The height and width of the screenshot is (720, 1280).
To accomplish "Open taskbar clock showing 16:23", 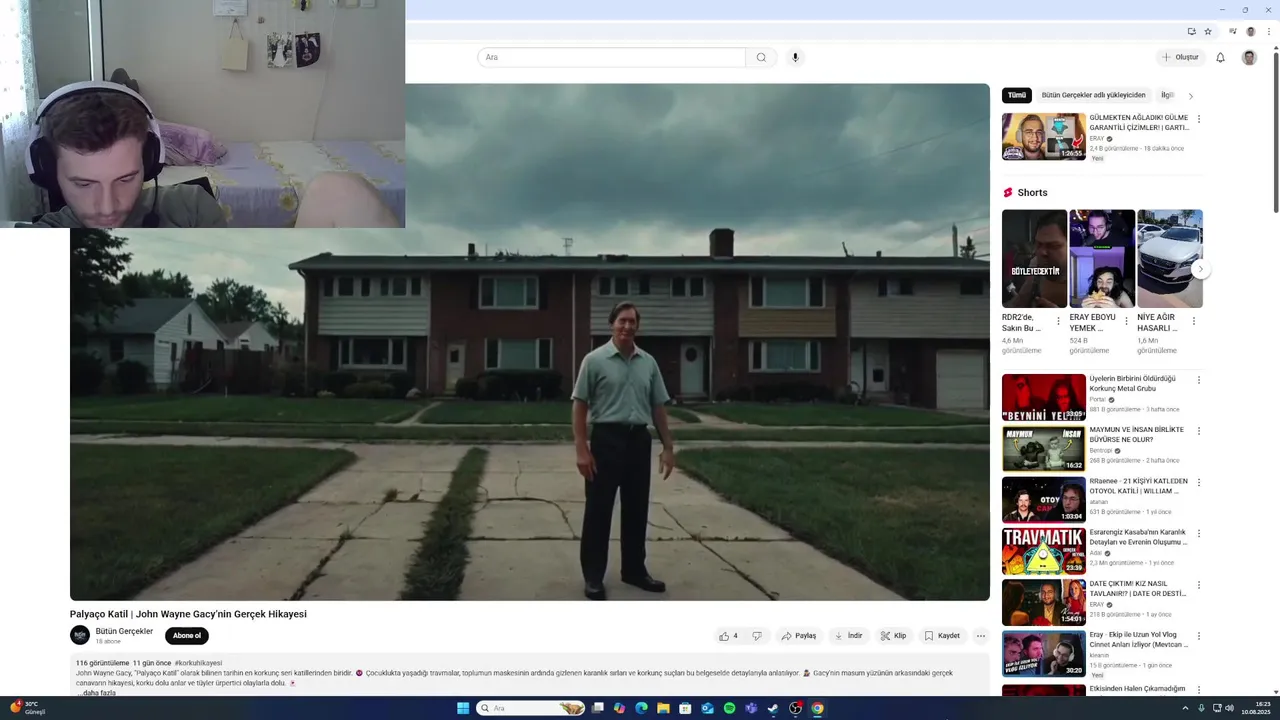I will tap(1255, 708).
